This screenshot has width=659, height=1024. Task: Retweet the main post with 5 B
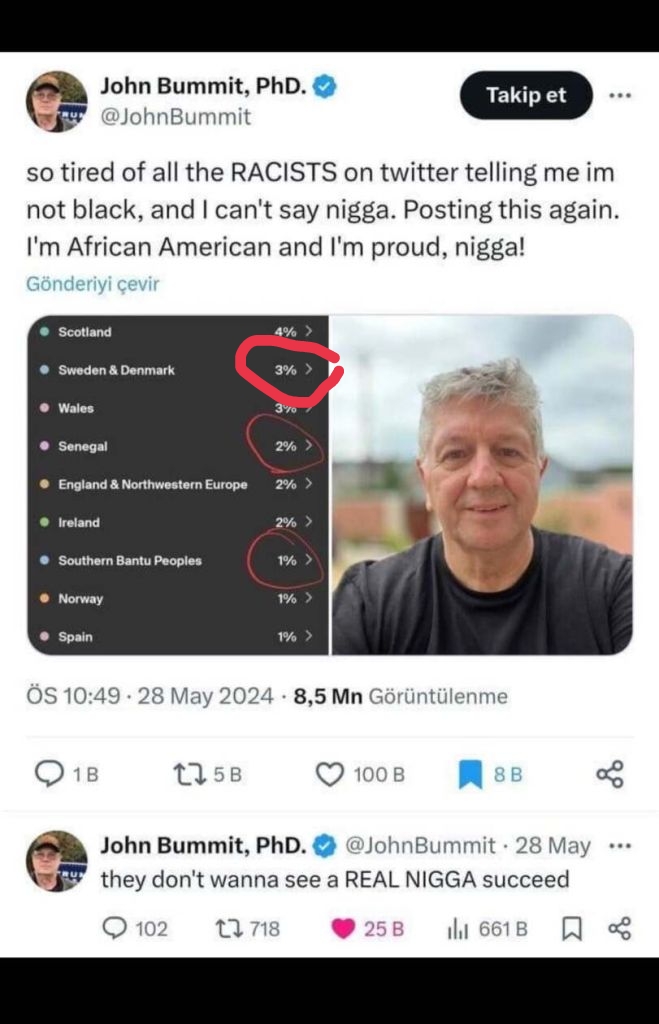click(189, 775)
